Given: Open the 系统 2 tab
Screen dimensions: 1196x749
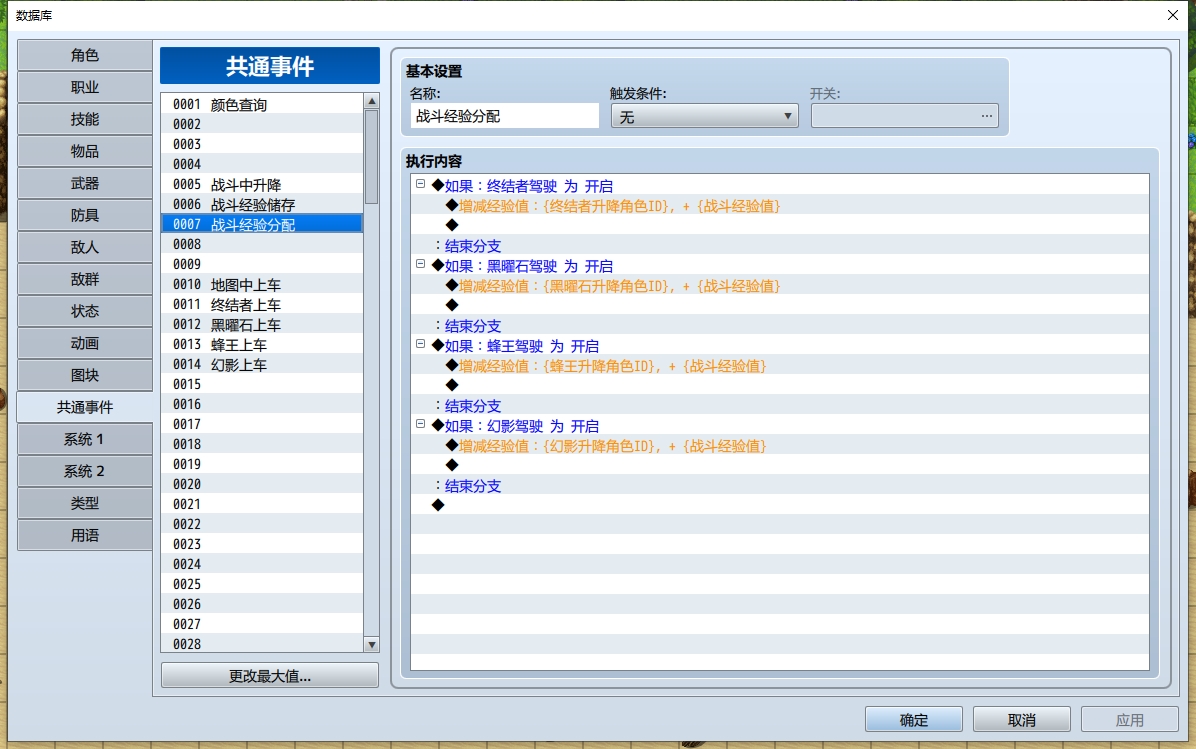Looking at the screenshot, I should tap(85, 471).
